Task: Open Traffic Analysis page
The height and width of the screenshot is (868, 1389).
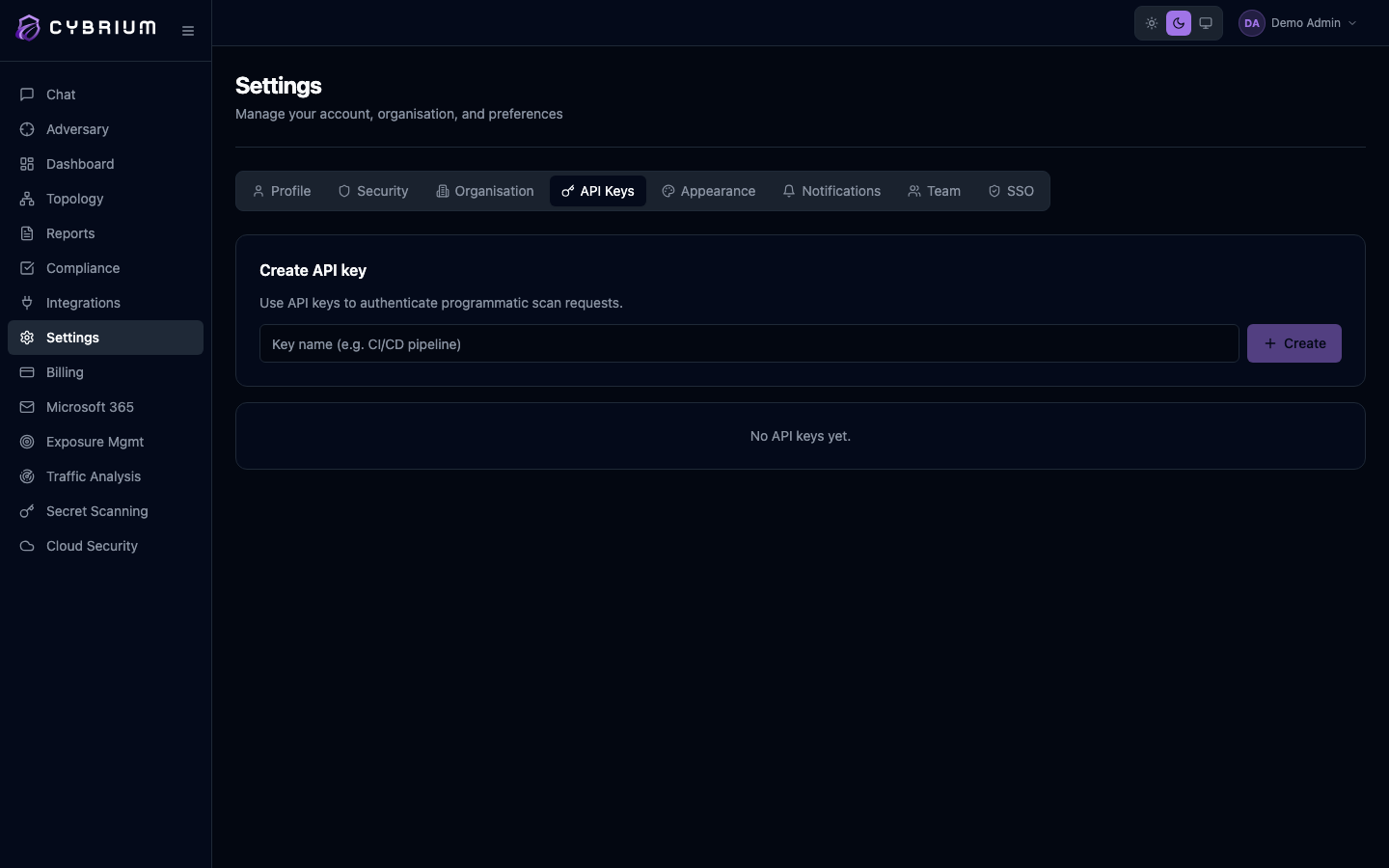Action: [105, 476]
